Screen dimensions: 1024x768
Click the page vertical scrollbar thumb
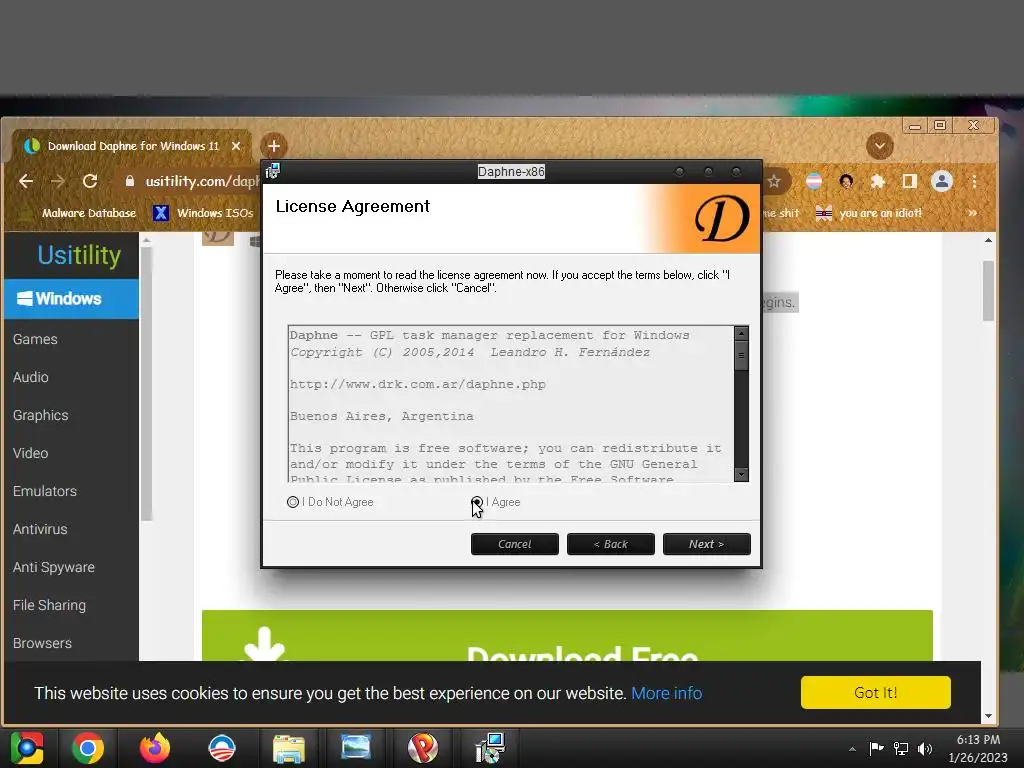click(x=988, y=291)
